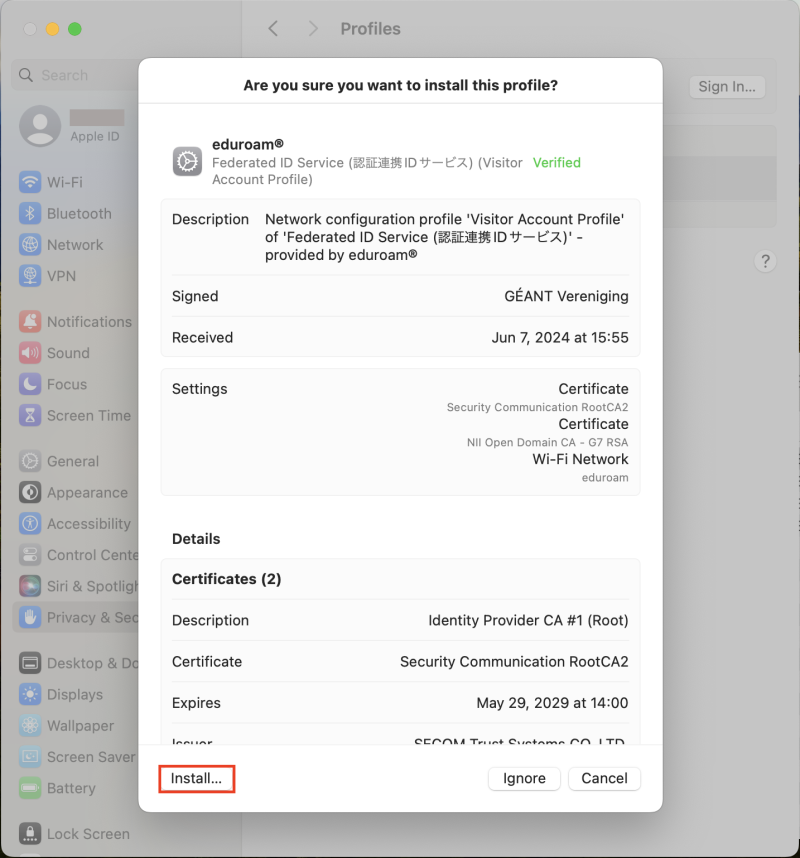
Task: Click the eduroam® profile title
Action: (248, 144)
